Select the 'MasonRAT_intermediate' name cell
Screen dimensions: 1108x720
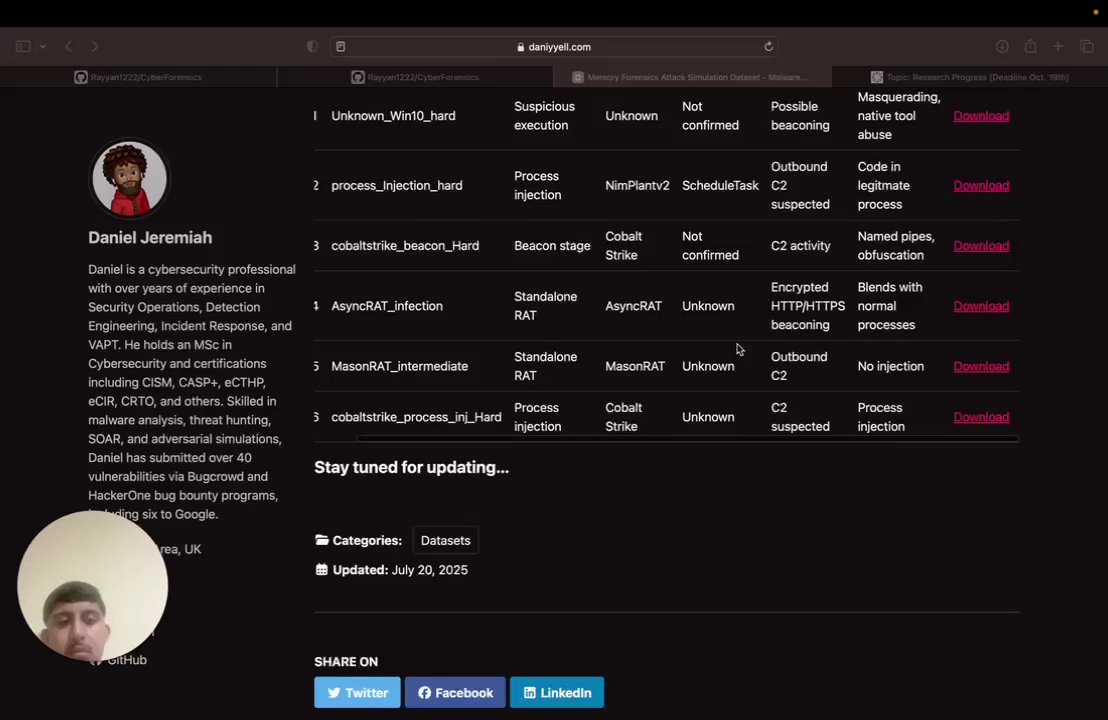pos(399,366)
